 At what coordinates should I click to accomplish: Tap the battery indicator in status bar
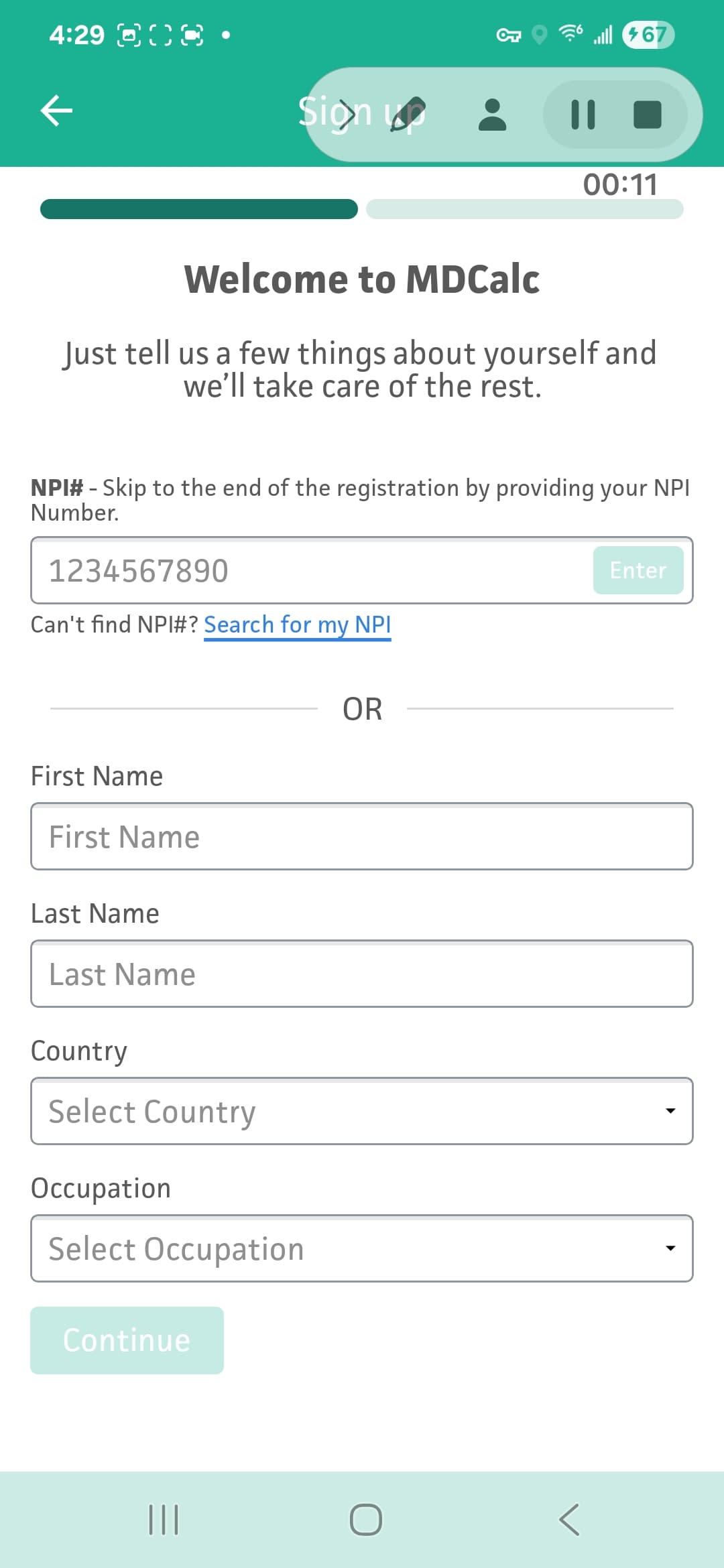click(648, 35)
